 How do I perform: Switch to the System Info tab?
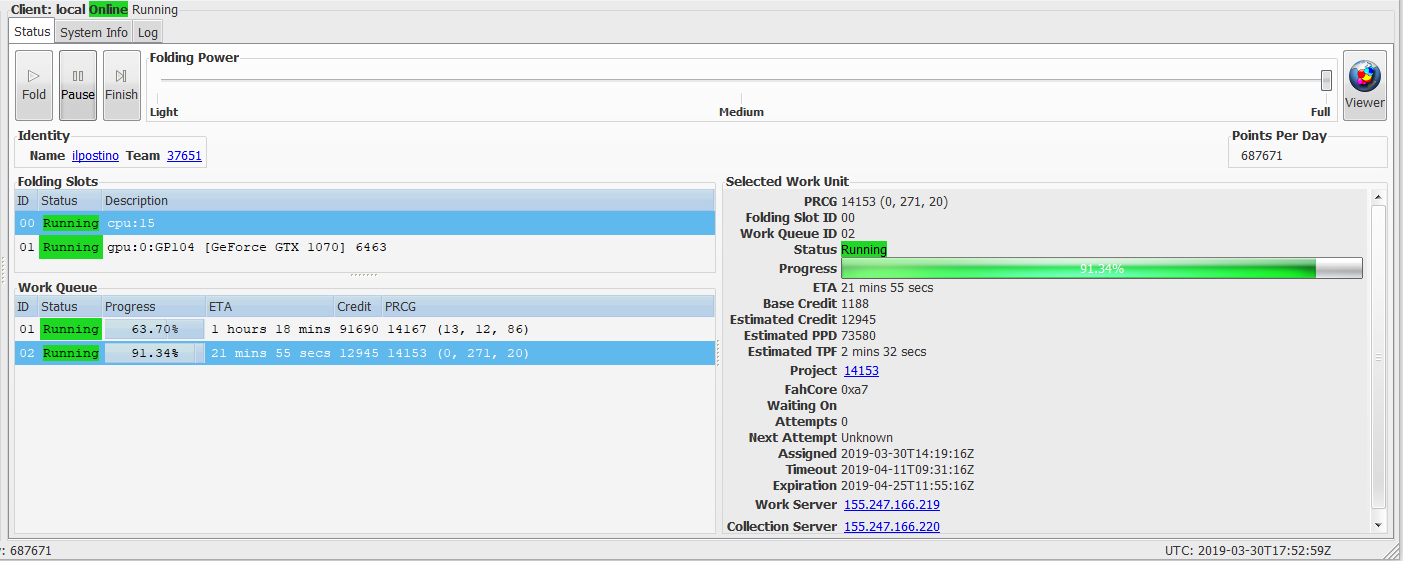(x=94, y=32)
